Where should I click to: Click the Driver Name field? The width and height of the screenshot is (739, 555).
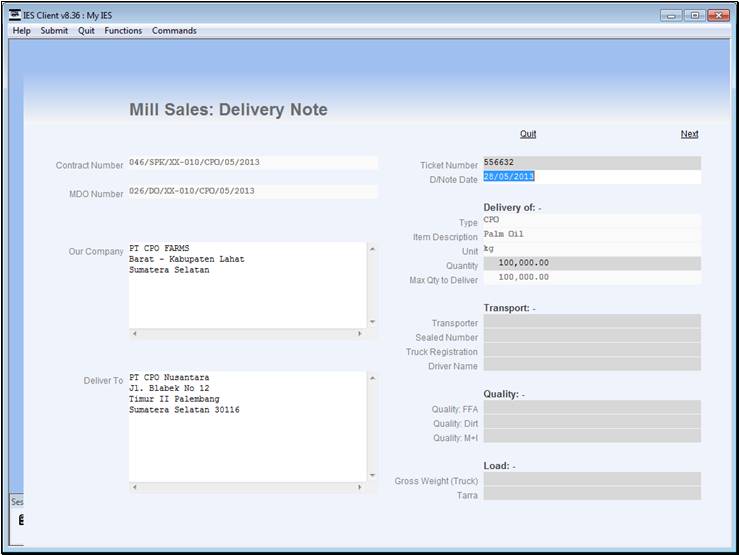592,364
